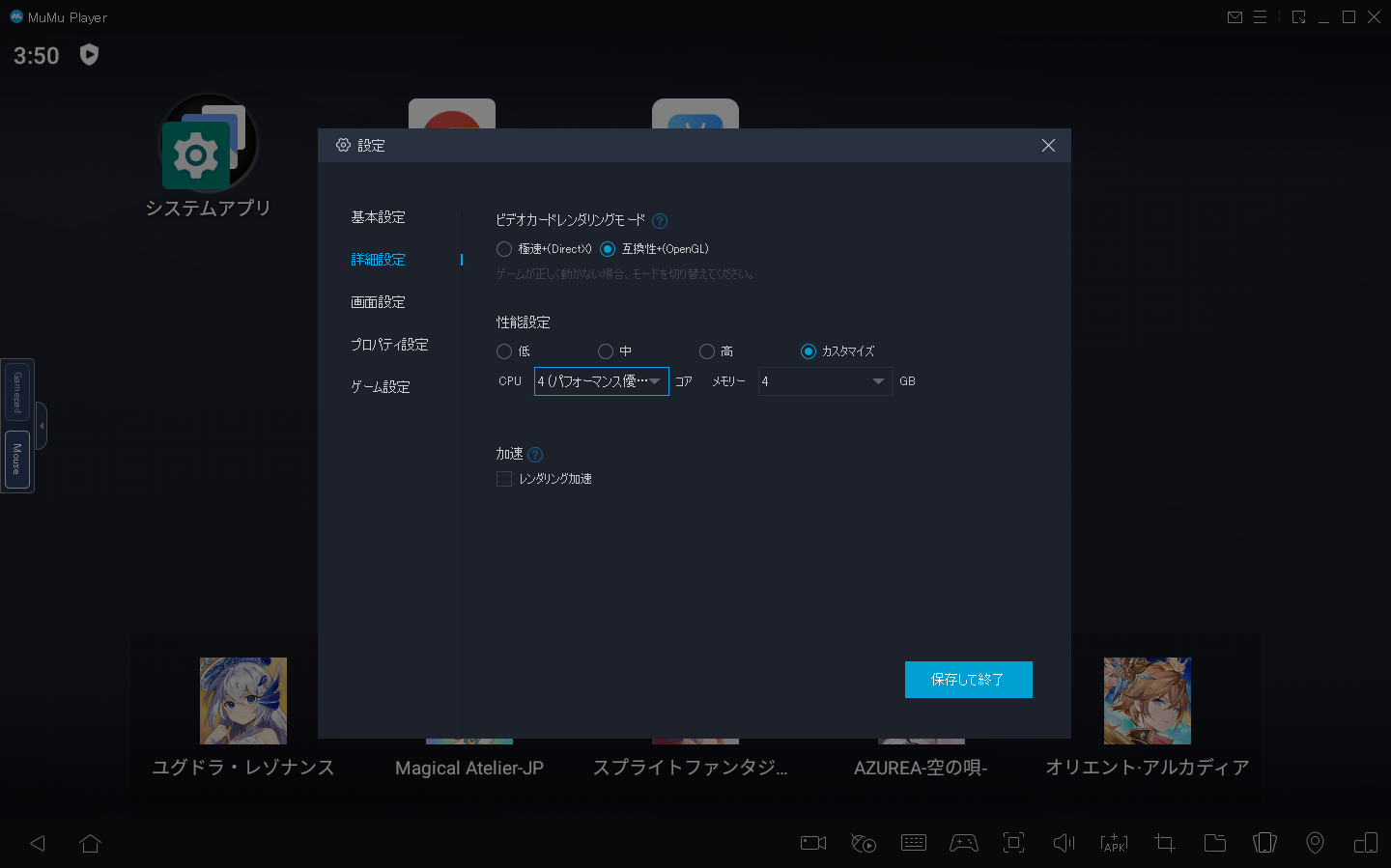
Task: Switch to 詳細設定 tab
Action: 378,260
